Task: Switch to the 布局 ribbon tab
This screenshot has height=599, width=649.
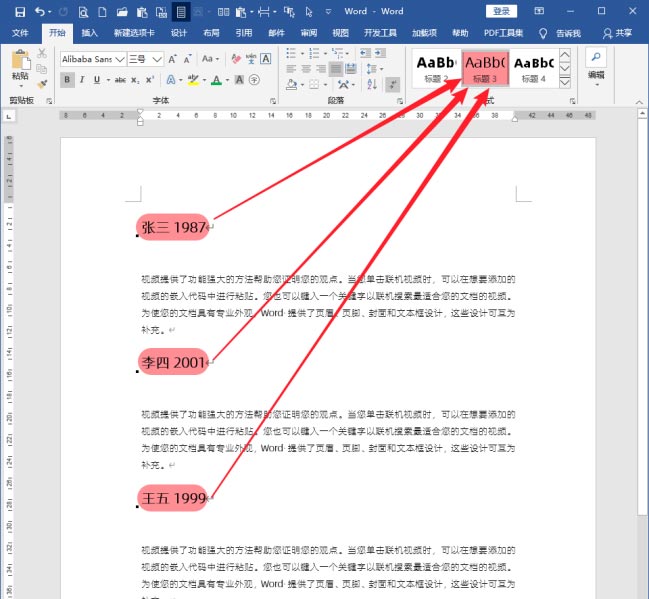Action: (211, 33)
